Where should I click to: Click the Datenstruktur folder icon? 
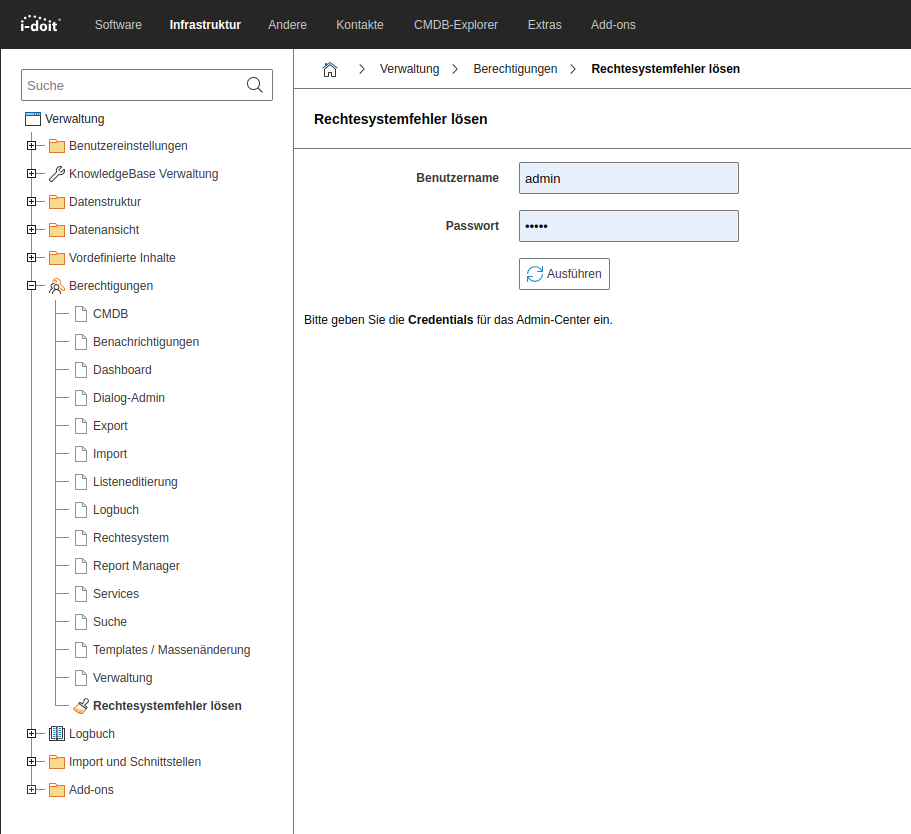[57, 202]
